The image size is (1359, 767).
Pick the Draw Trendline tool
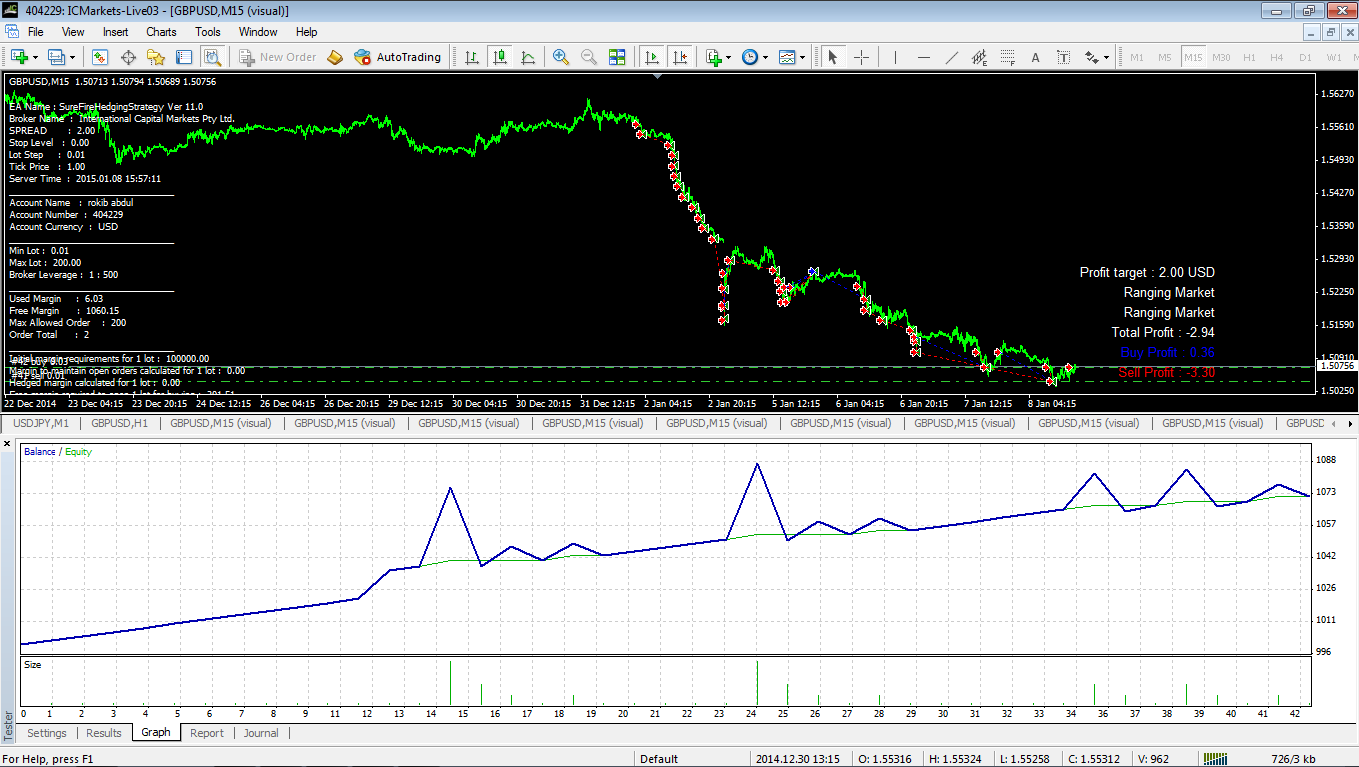pos(951,57)
